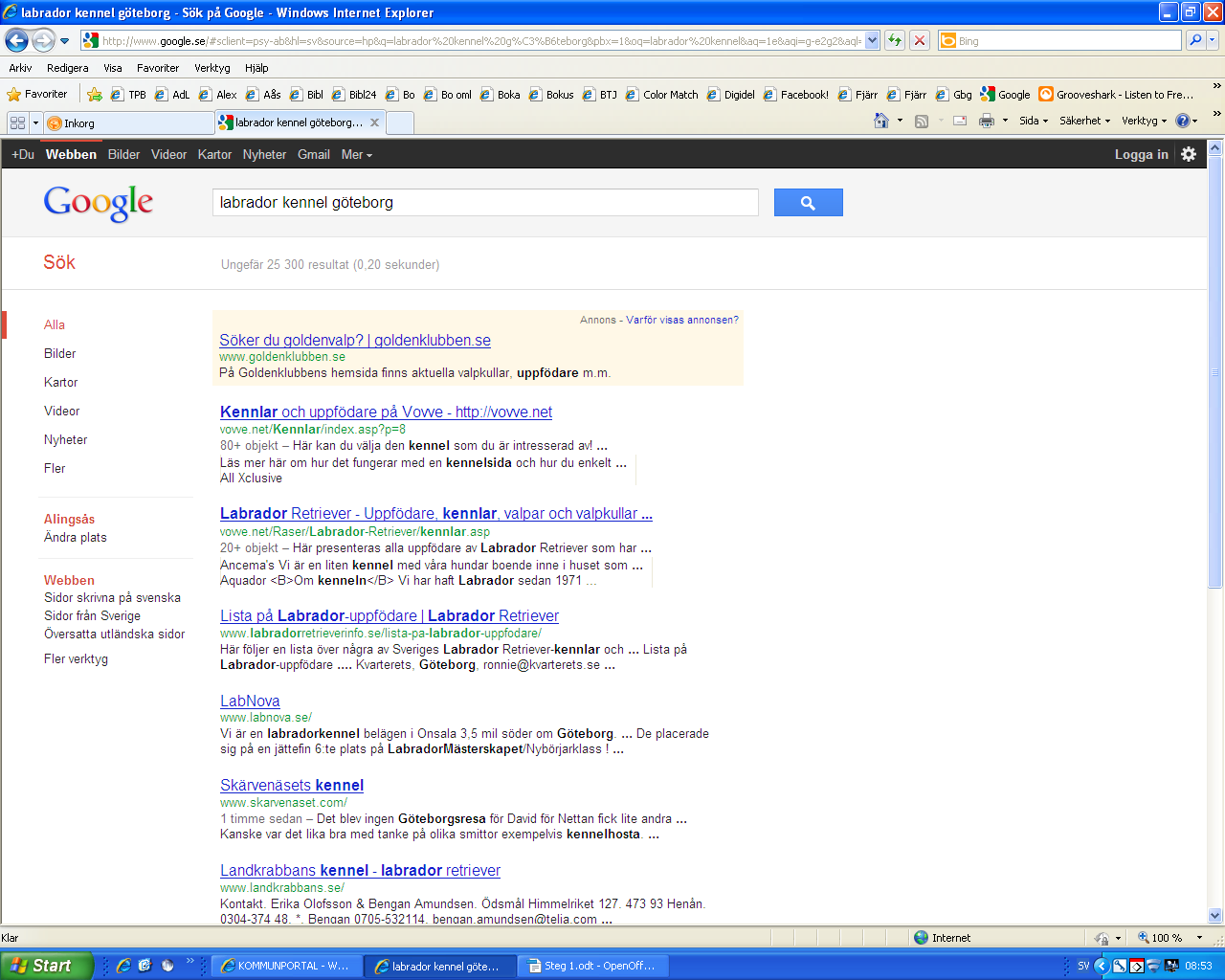Expand the Mer menu in Google bar
The width and height of the screenshot is (1225, 980).
tap(357, 154)
